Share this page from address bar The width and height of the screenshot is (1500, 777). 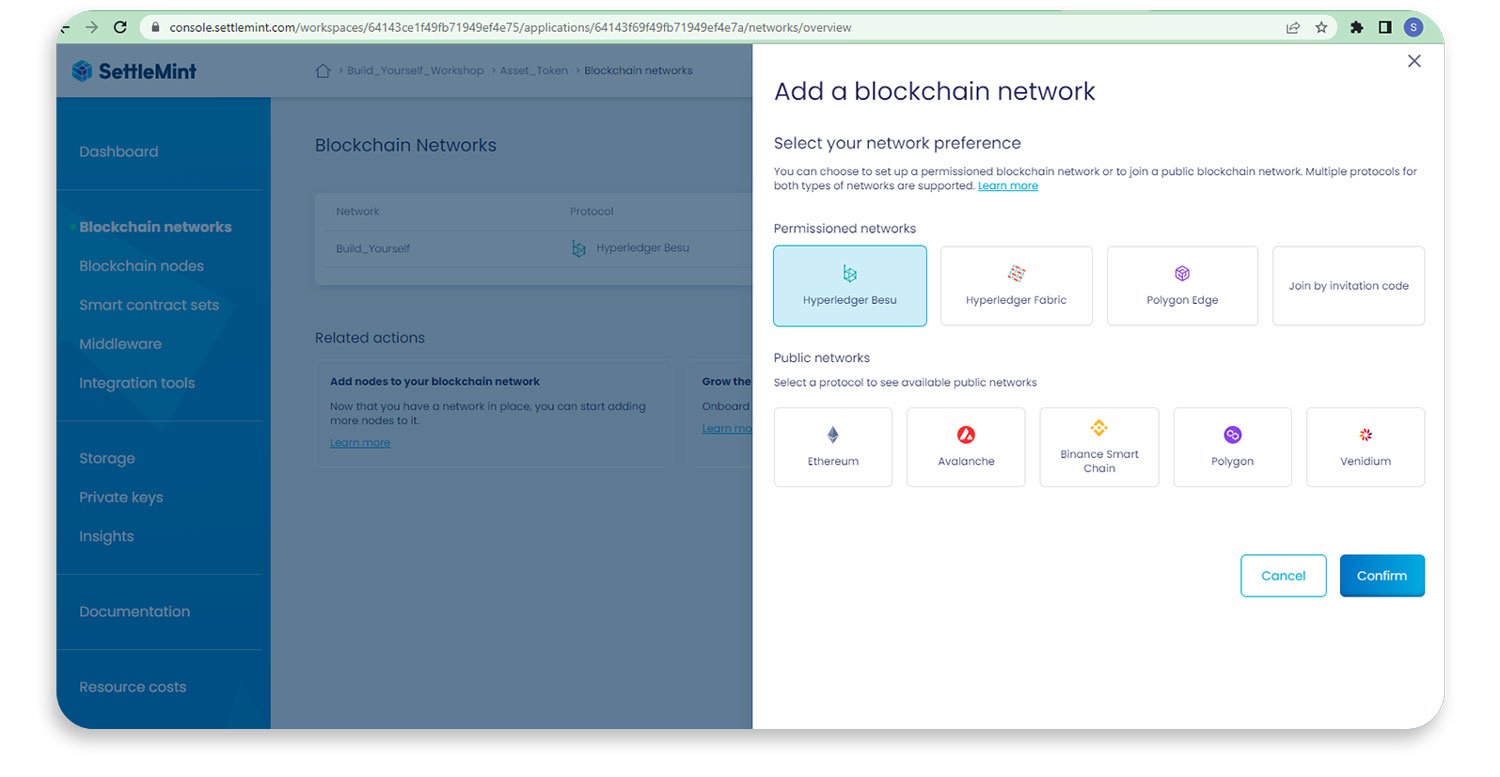point(1293,27)
